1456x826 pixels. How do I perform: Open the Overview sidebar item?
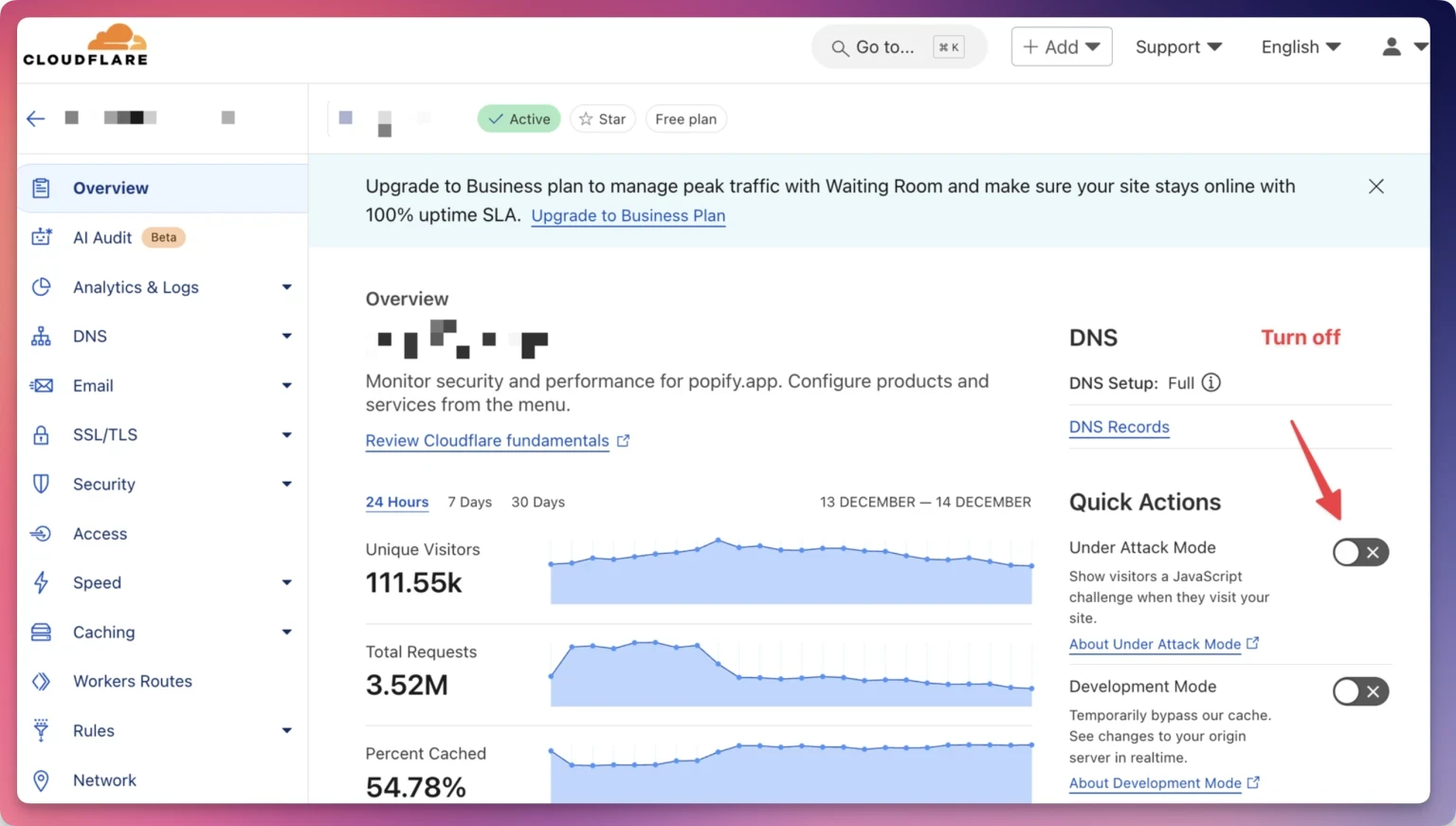(x=162, y=188)
